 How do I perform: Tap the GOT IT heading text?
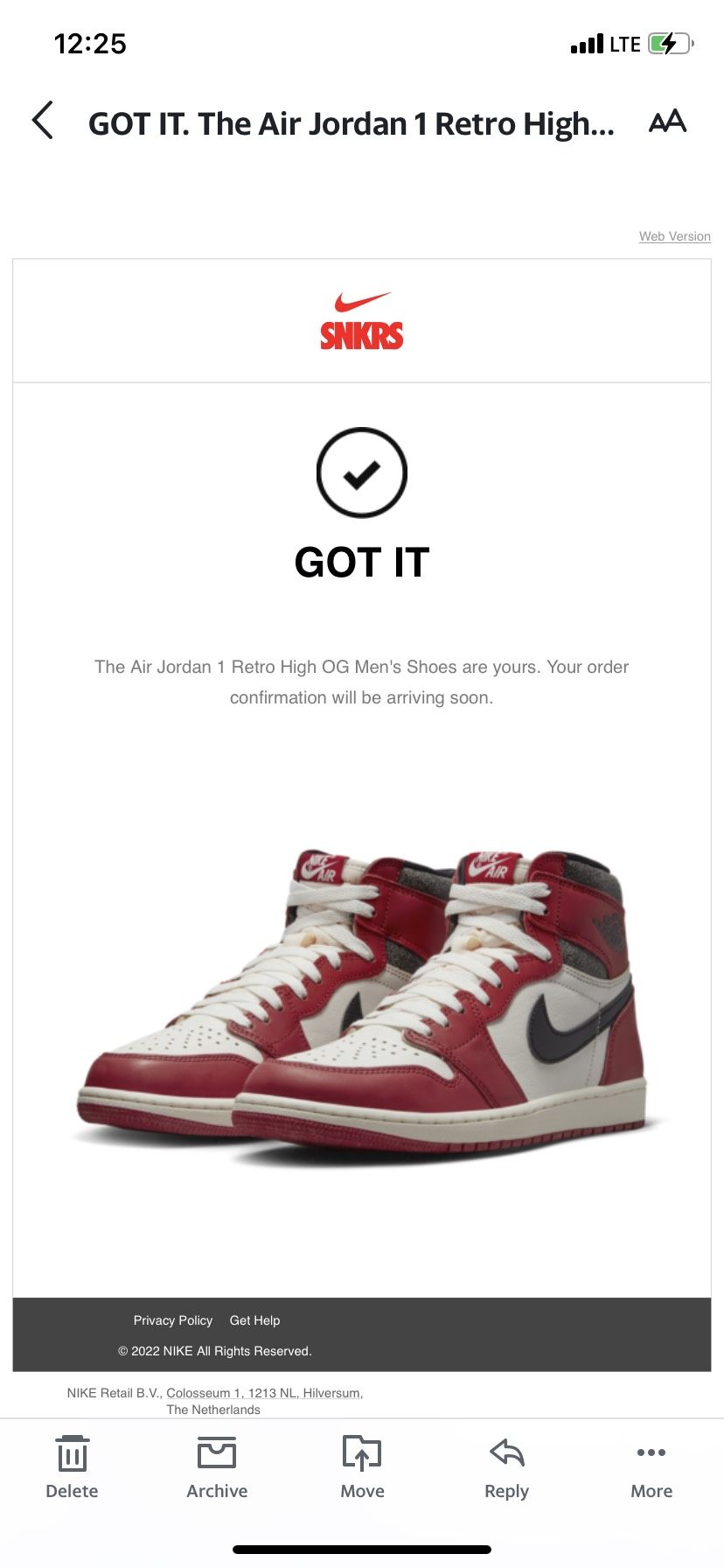coord(362,563)
